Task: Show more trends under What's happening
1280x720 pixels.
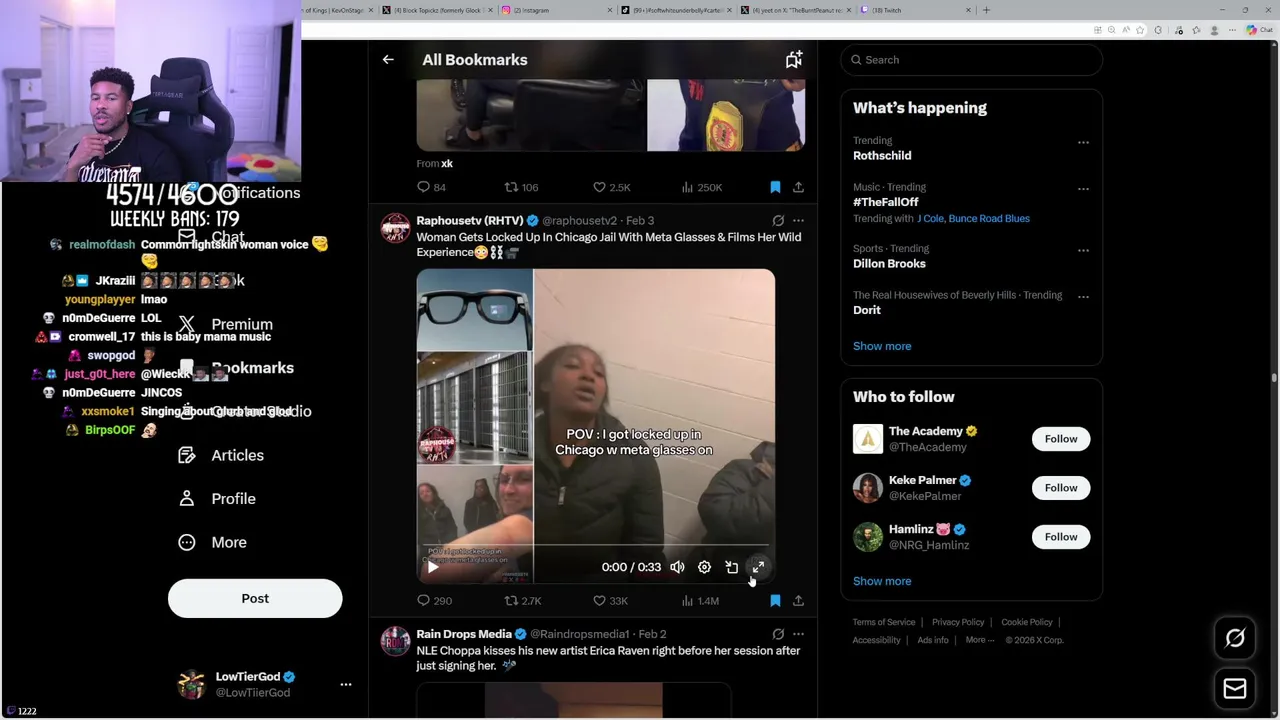Action: (x=882, y=346)
